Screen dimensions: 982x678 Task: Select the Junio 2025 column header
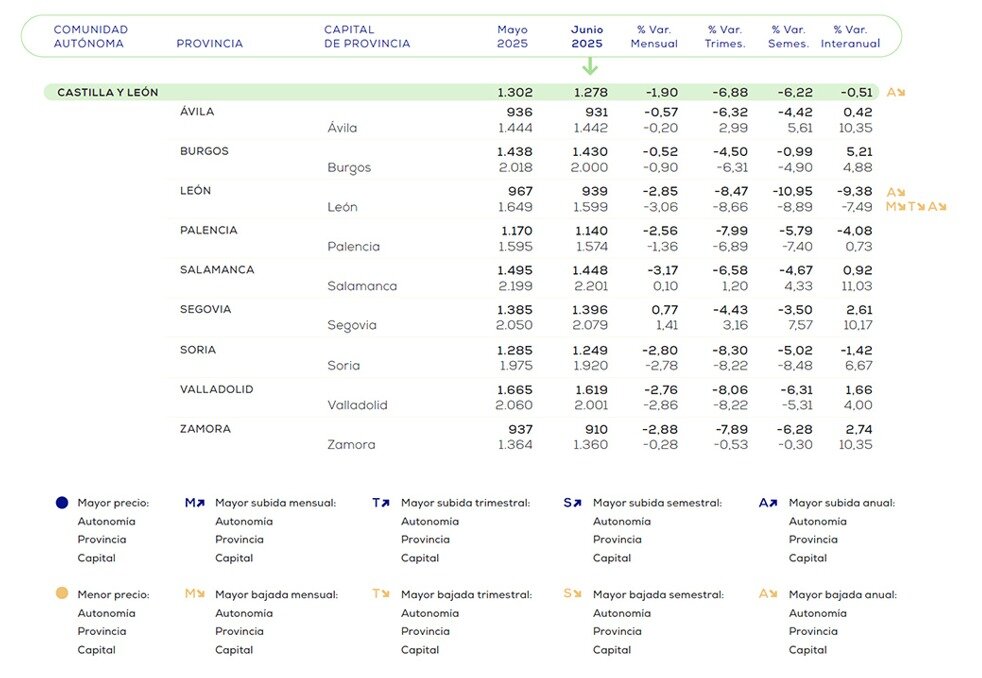[x=587, y=35]
